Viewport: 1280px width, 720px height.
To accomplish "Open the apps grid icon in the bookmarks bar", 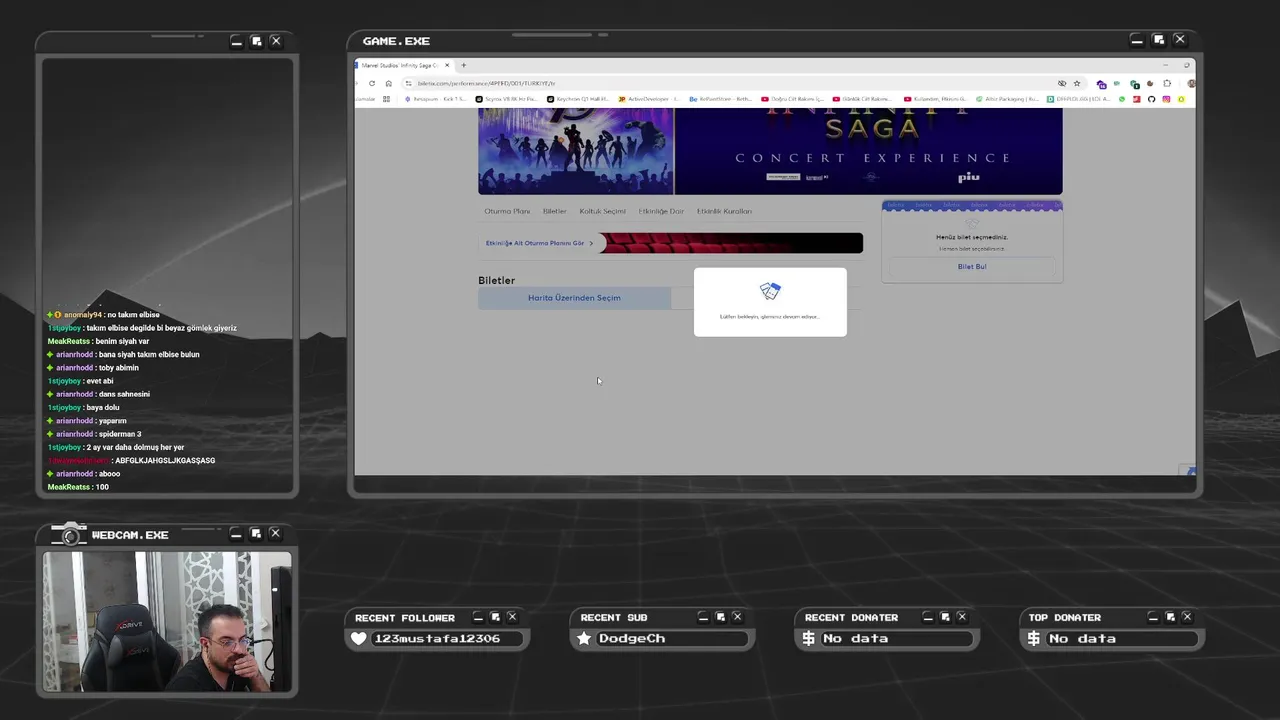I will tap(386, 99).
